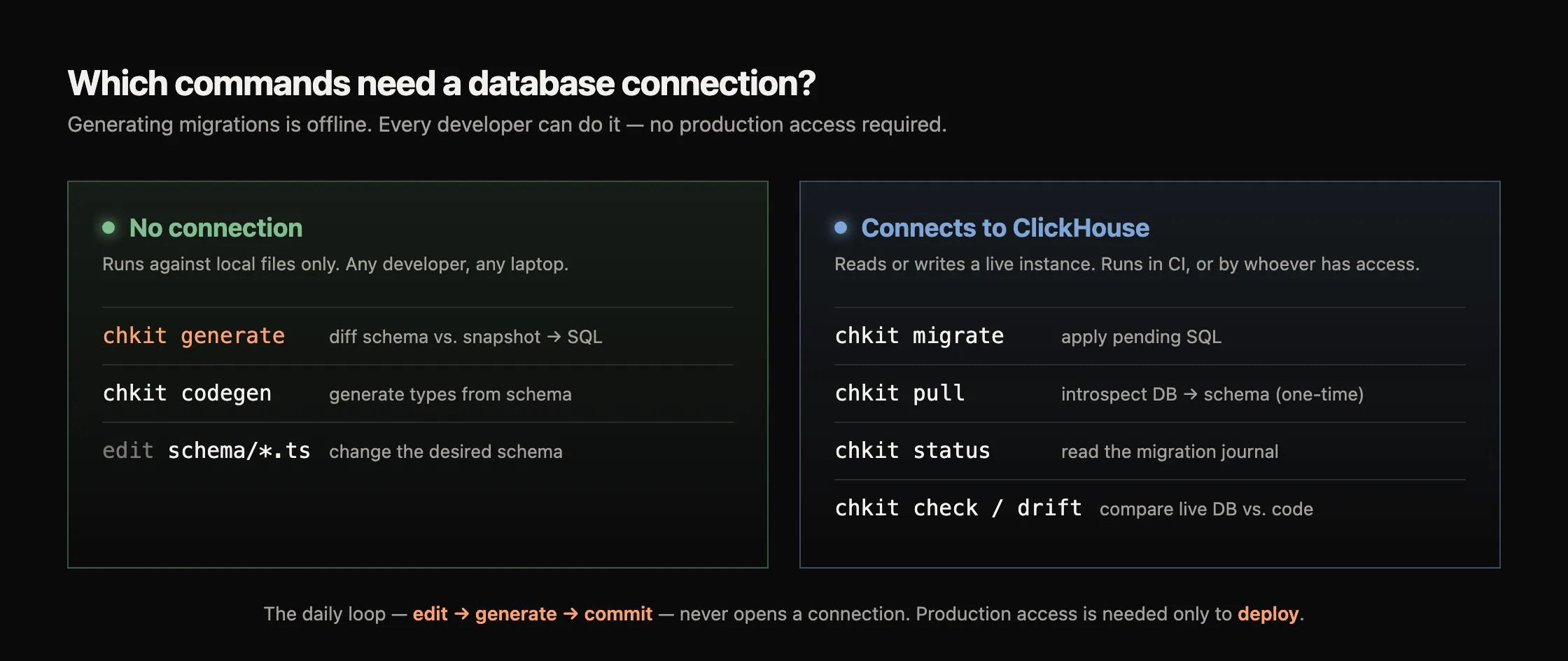Viewport: 1568px width, 661px height.
Task: Click the orange 'deploy' word in footer
Action: [x=1268, y=614]
